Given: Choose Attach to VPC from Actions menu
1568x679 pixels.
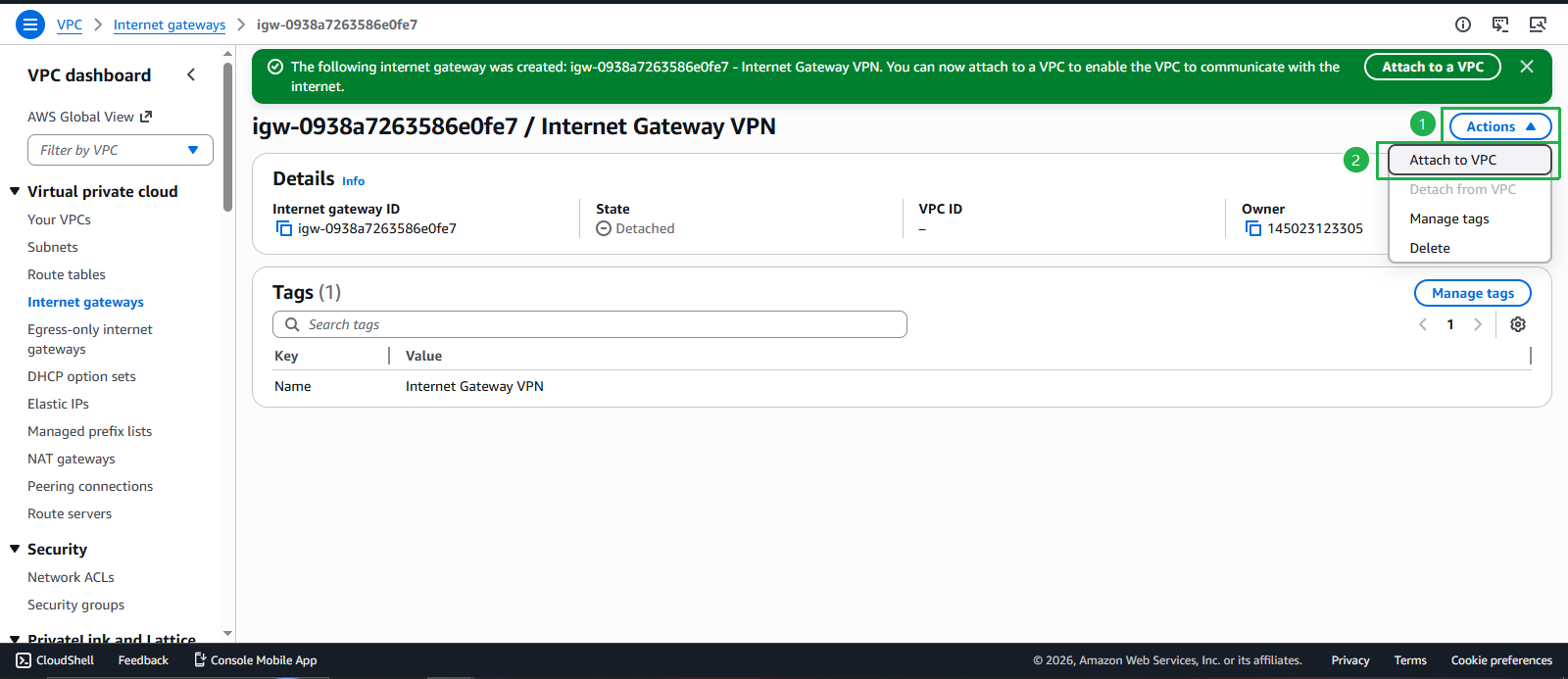Looking at the screenshot, I should [1469, 160].
